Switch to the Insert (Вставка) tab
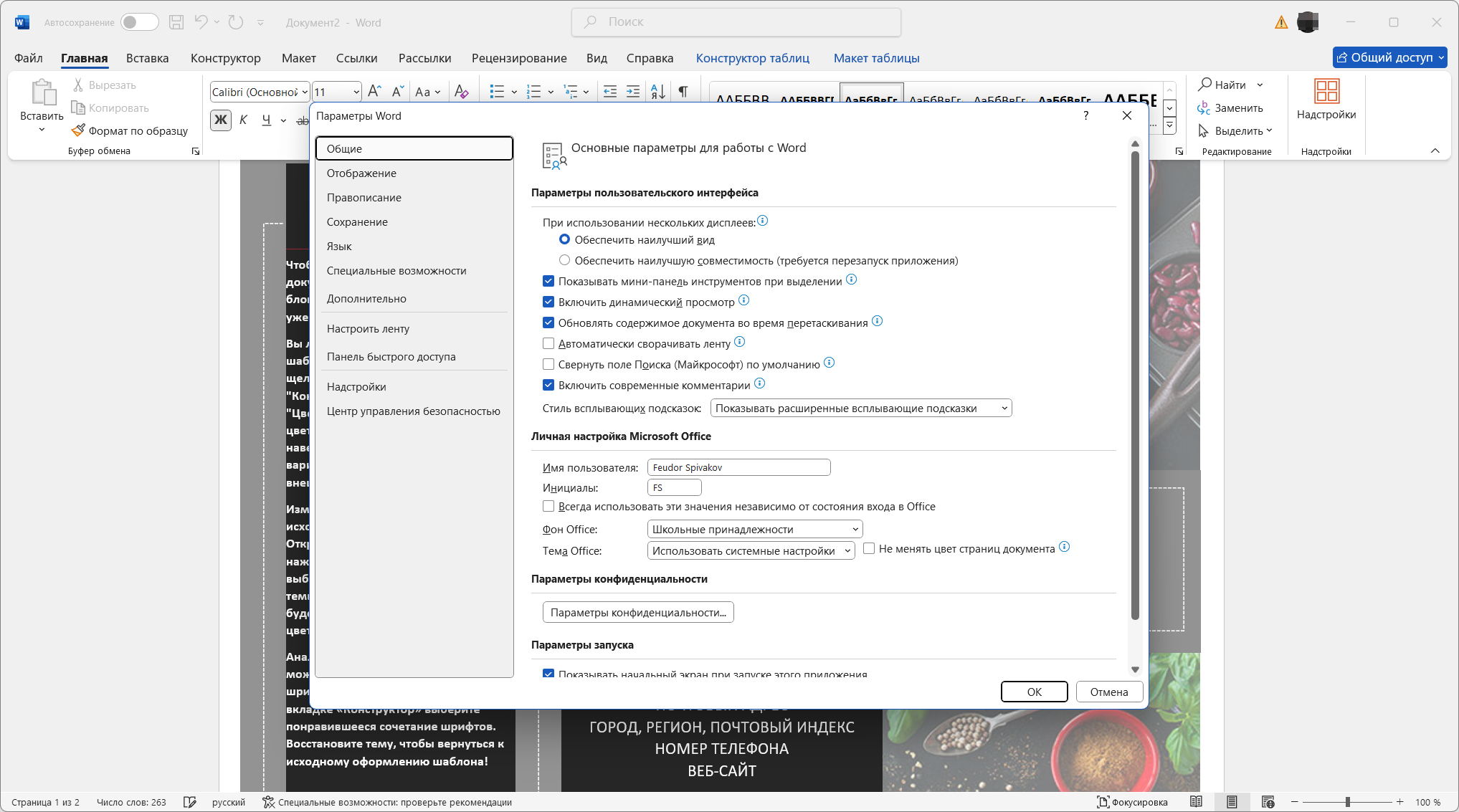This screenshot has width=1459, height=812. pos(148,58)
